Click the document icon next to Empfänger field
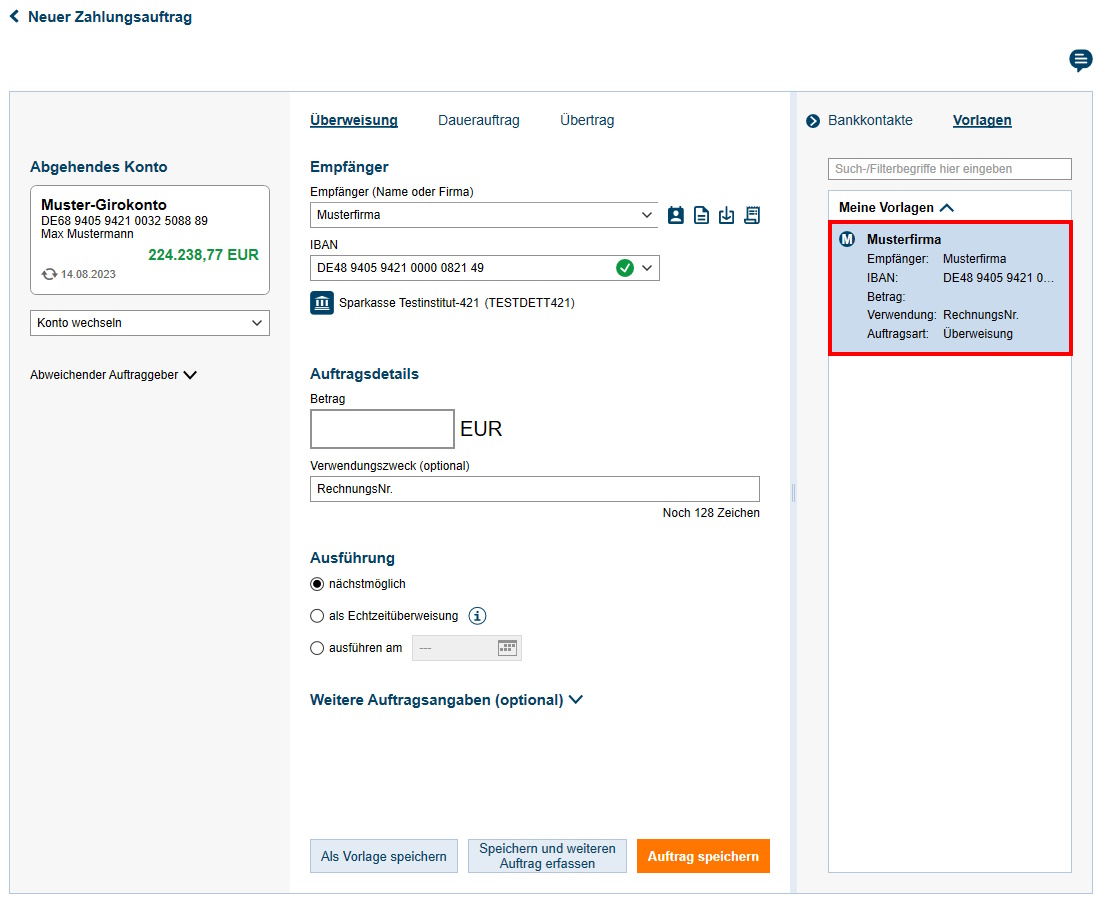1099x899 pixels. 701,215
